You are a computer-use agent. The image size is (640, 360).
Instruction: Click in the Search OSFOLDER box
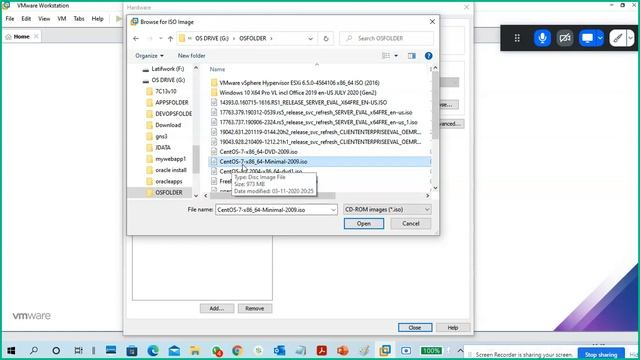386,38
